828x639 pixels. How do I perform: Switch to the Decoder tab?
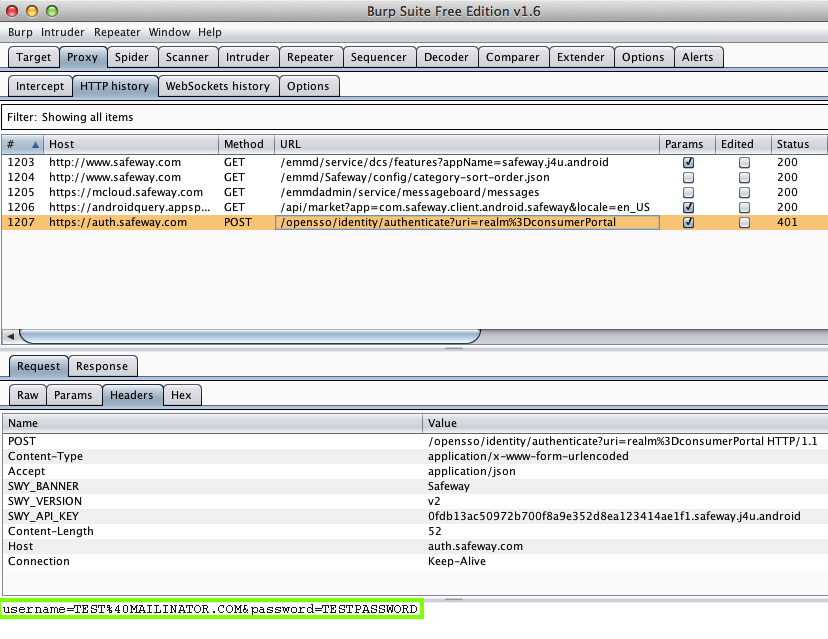pyautogui.click(x=446, y=57)
